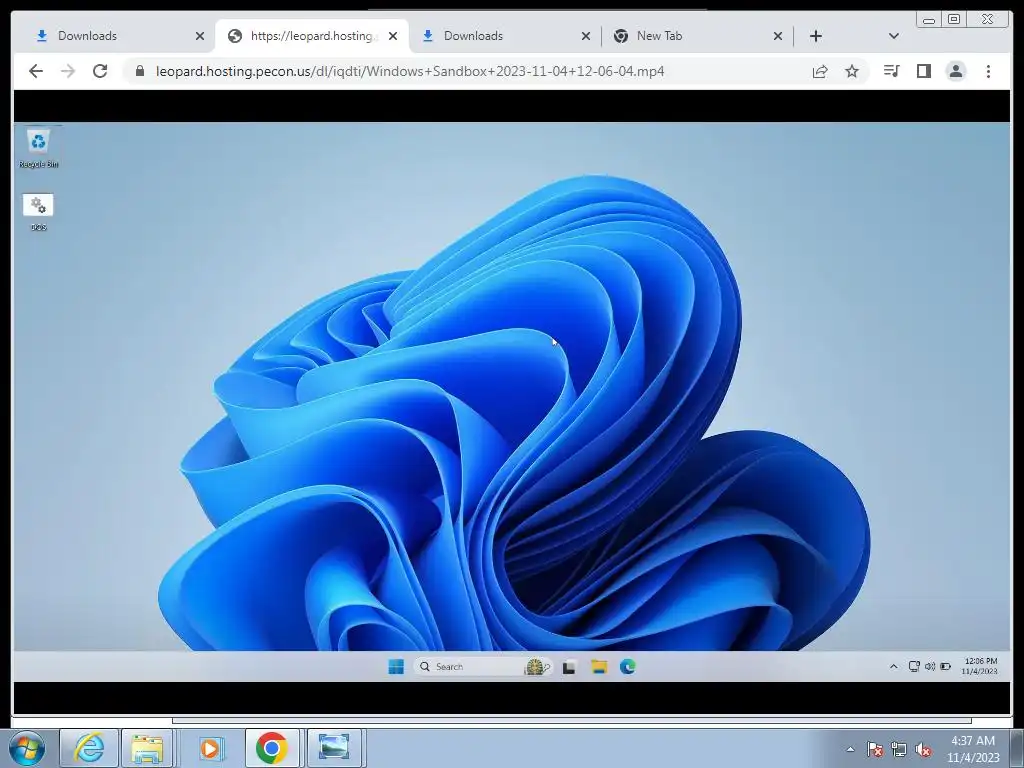The image size is (1024, 768).
Task: Close the first Downloads tab
Action: click(200, 36)
